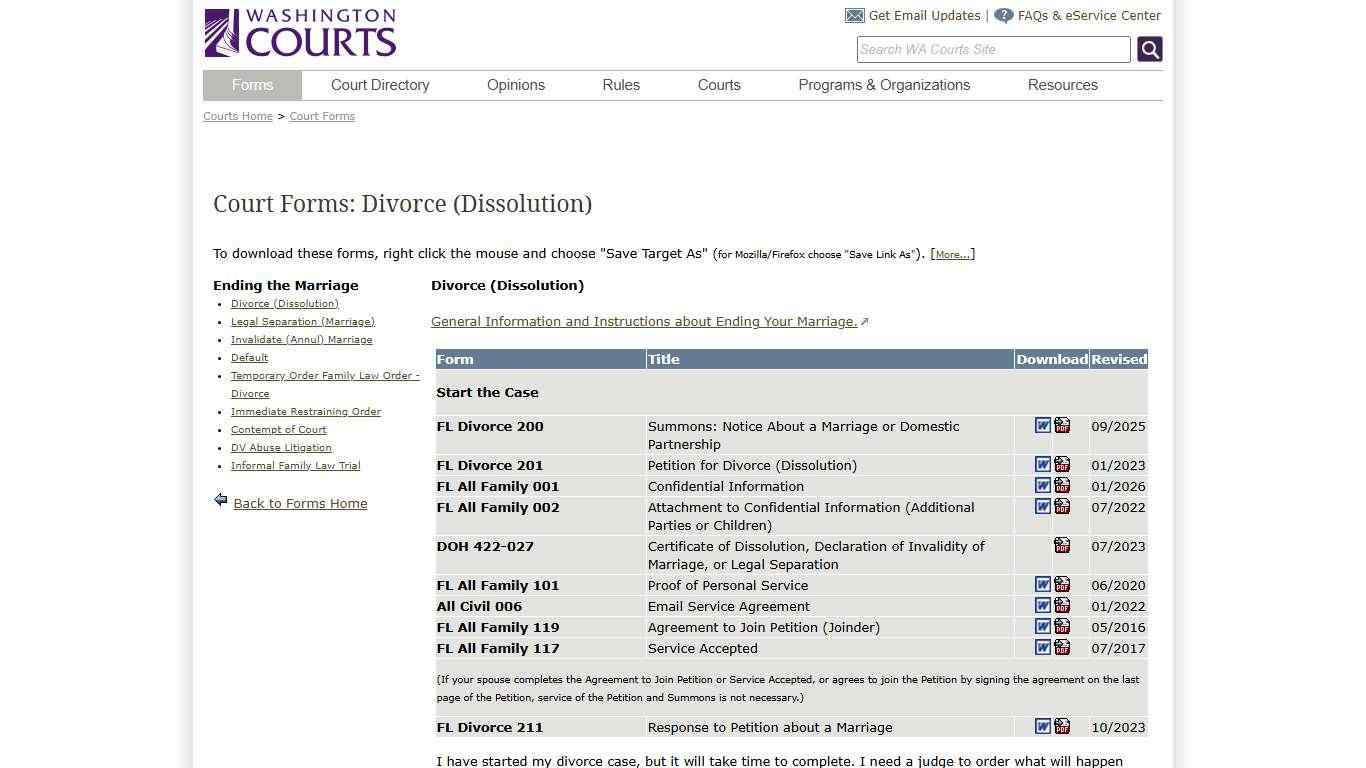Download Service Accepted form in Word
Screen dimensions: 1366x768
[1042, 647]
